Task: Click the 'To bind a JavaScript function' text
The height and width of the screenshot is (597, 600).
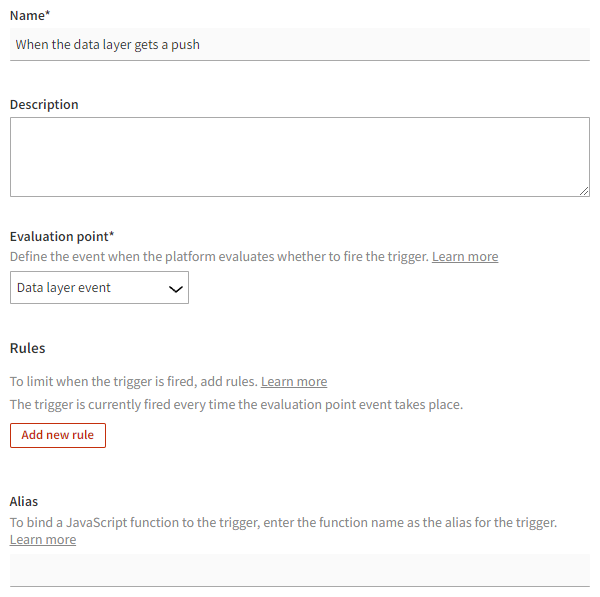Action: (283, 523)
